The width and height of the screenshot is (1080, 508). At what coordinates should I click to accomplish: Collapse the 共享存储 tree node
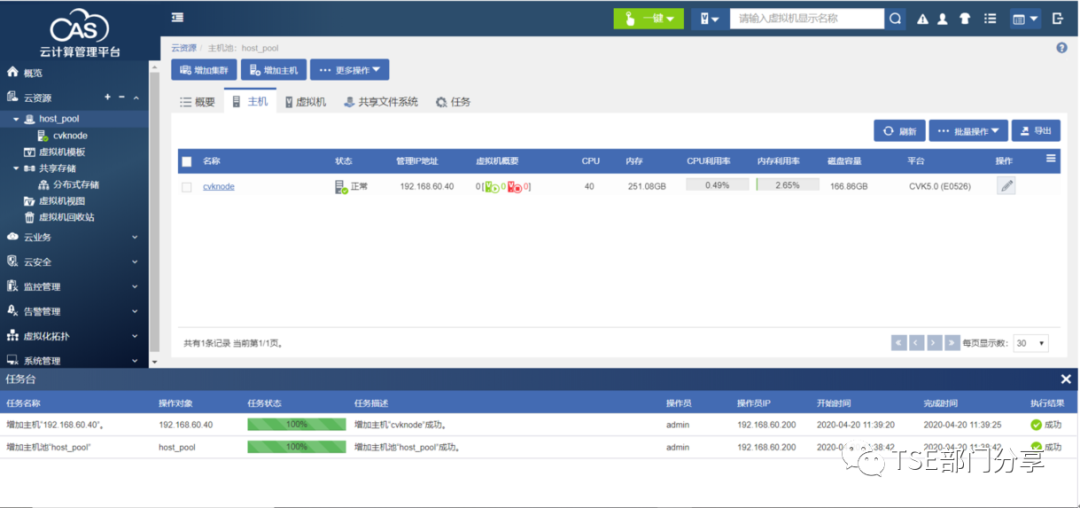click(16, 168)
